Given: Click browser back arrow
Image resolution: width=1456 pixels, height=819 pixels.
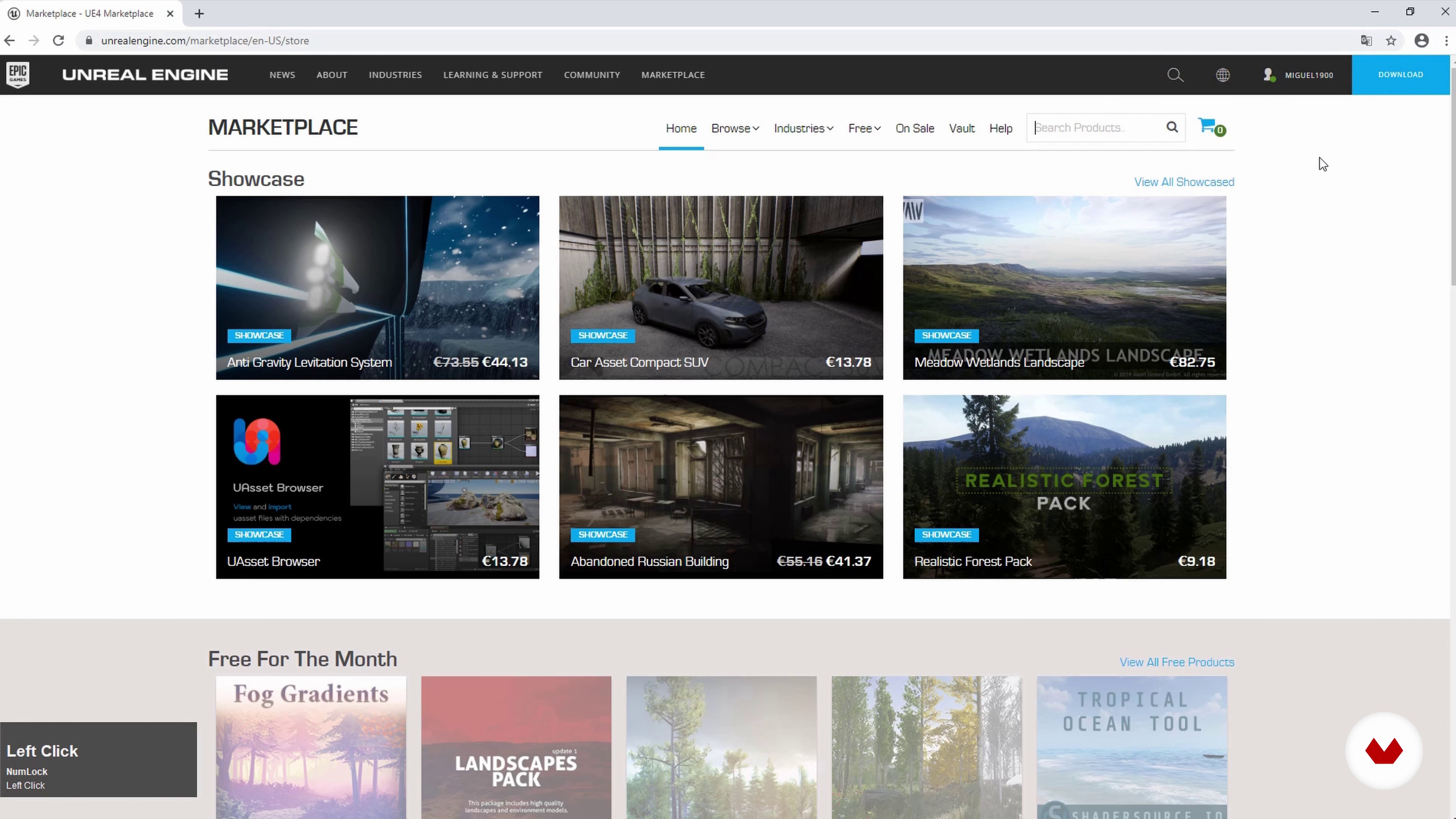Looking at the screenshot, I should pyautogui.click(x=9, y=41).
